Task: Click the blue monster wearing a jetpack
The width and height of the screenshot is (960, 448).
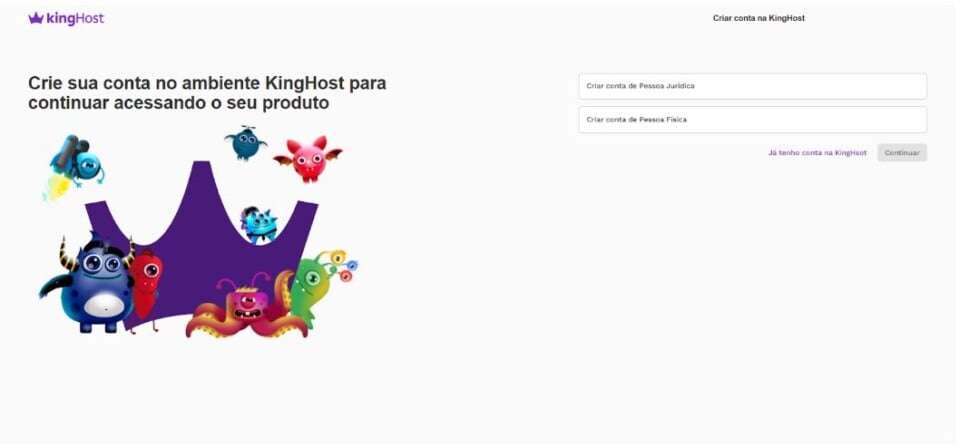Action: tap(78, 159)
